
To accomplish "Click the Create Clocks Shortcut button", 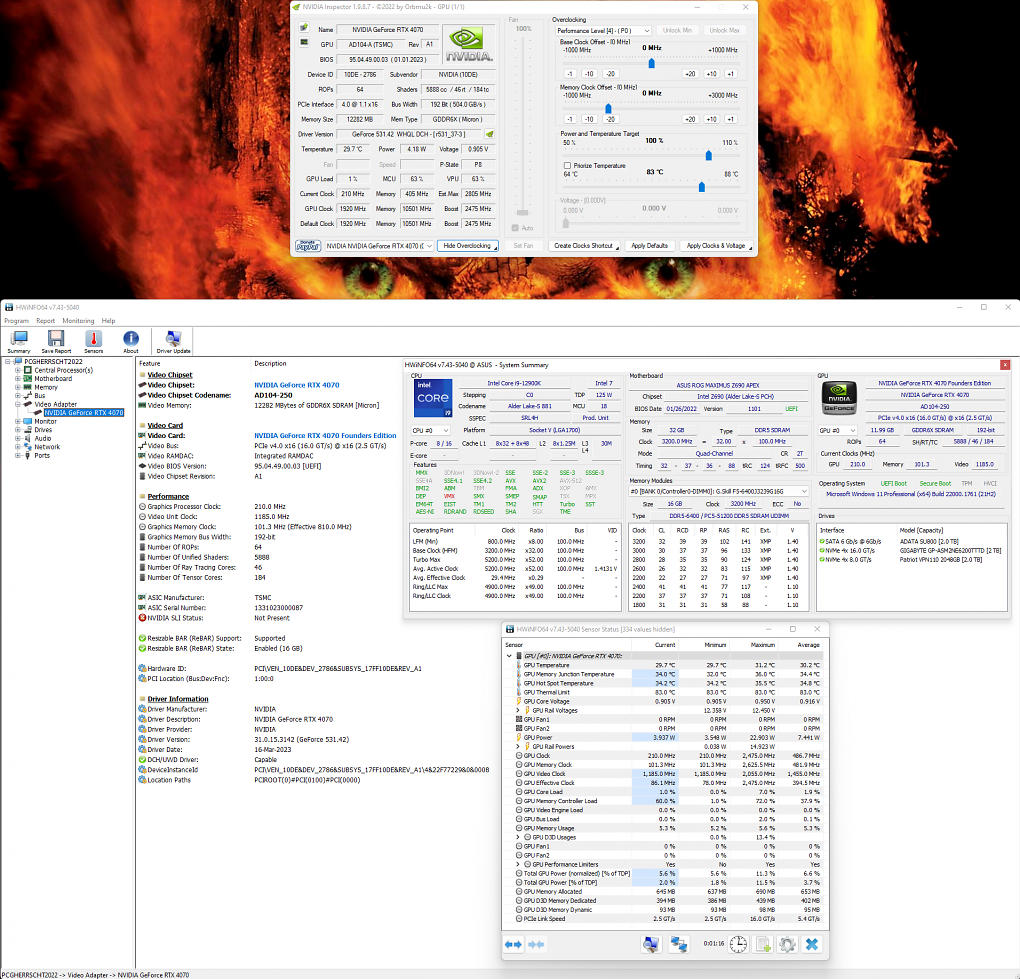I will 584,246.
